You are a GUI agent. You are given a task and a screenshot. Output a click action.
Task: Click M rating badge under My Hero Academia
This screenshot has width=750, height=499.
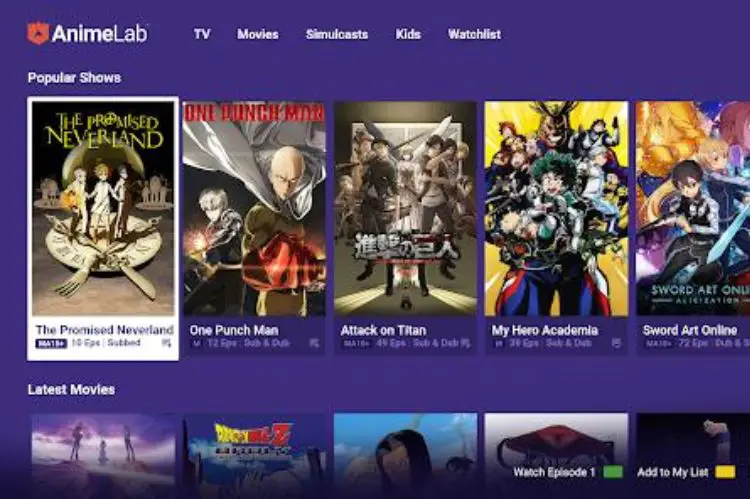point(498,343)
